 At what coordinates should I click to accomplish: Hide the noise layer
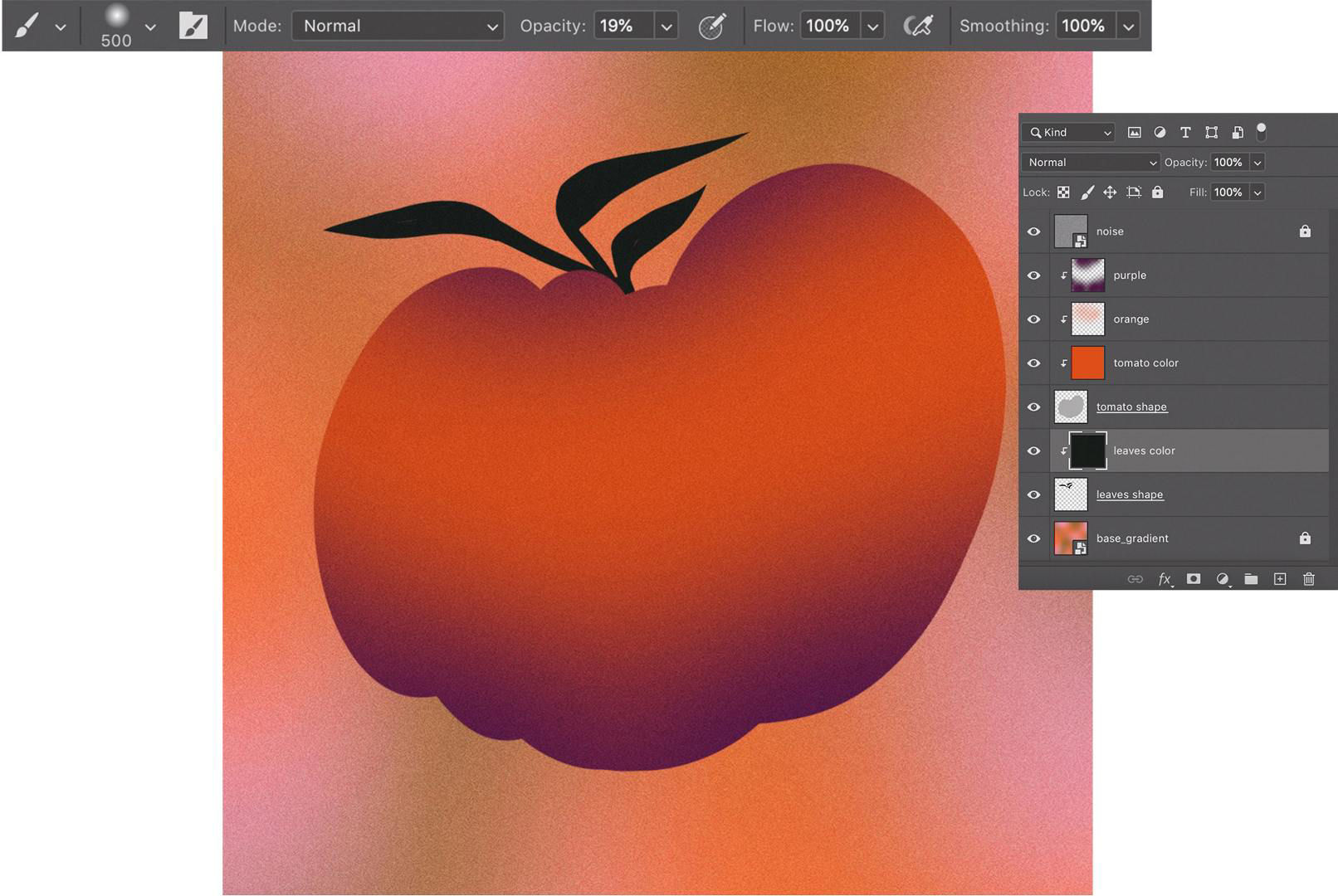pos(1033,231)
